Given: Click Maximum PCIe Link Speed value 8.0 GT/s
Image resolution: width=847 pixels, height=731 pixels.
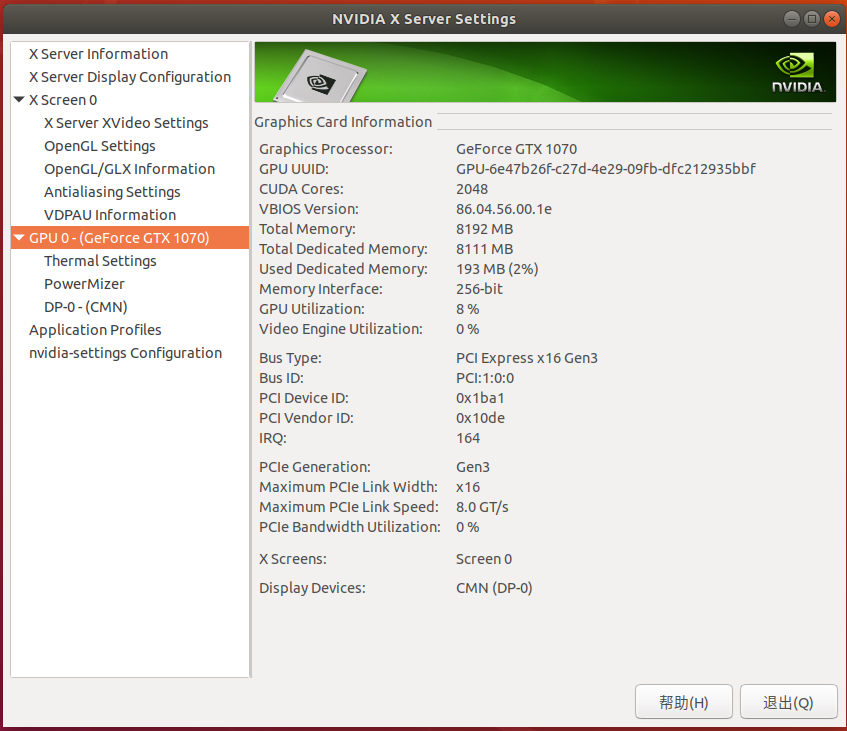Looking at the screenshot, I should coord(482,507).
